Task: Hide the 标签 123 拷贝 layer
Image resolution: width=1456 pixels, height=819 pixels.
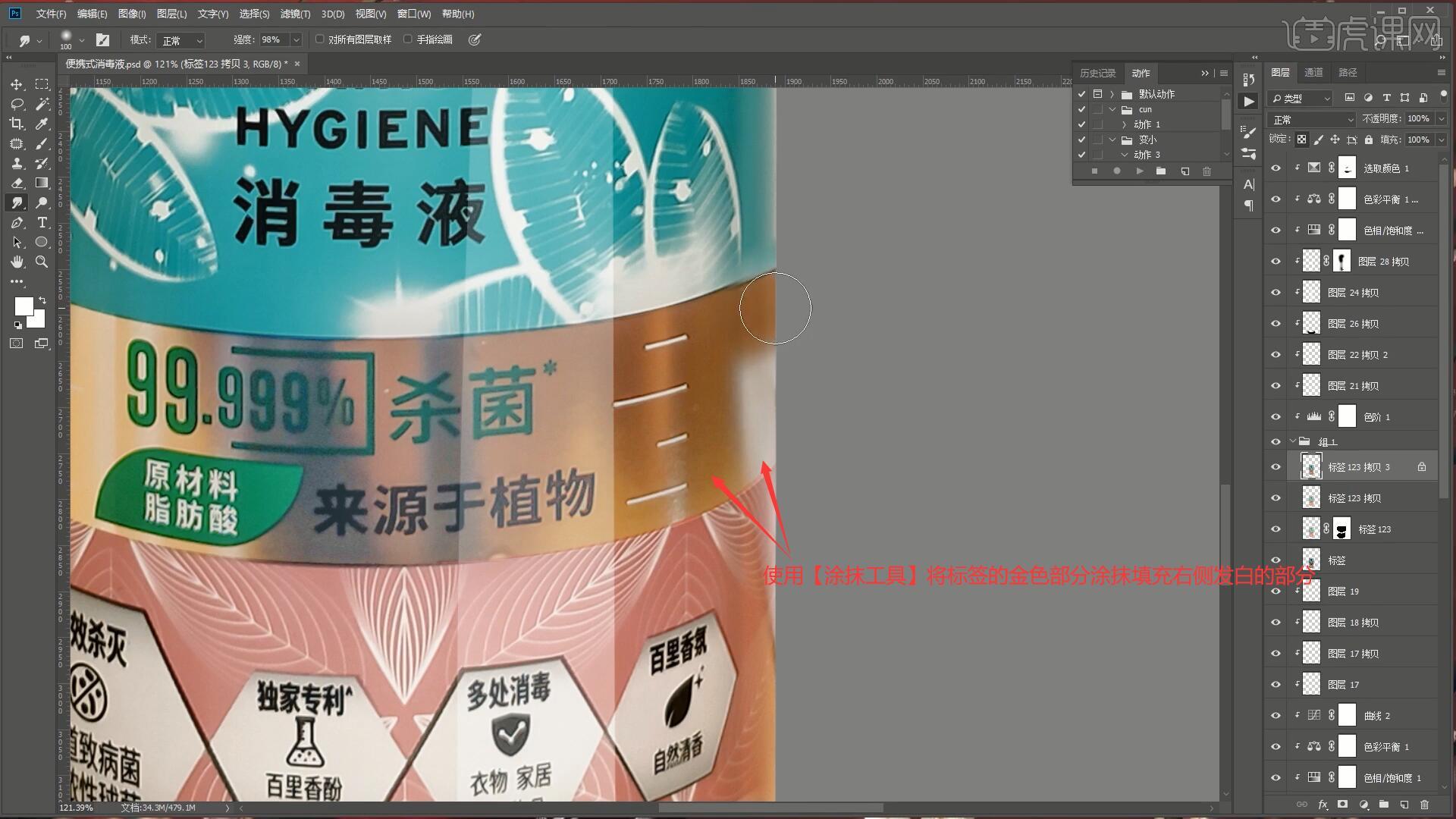Action: 1276,498
